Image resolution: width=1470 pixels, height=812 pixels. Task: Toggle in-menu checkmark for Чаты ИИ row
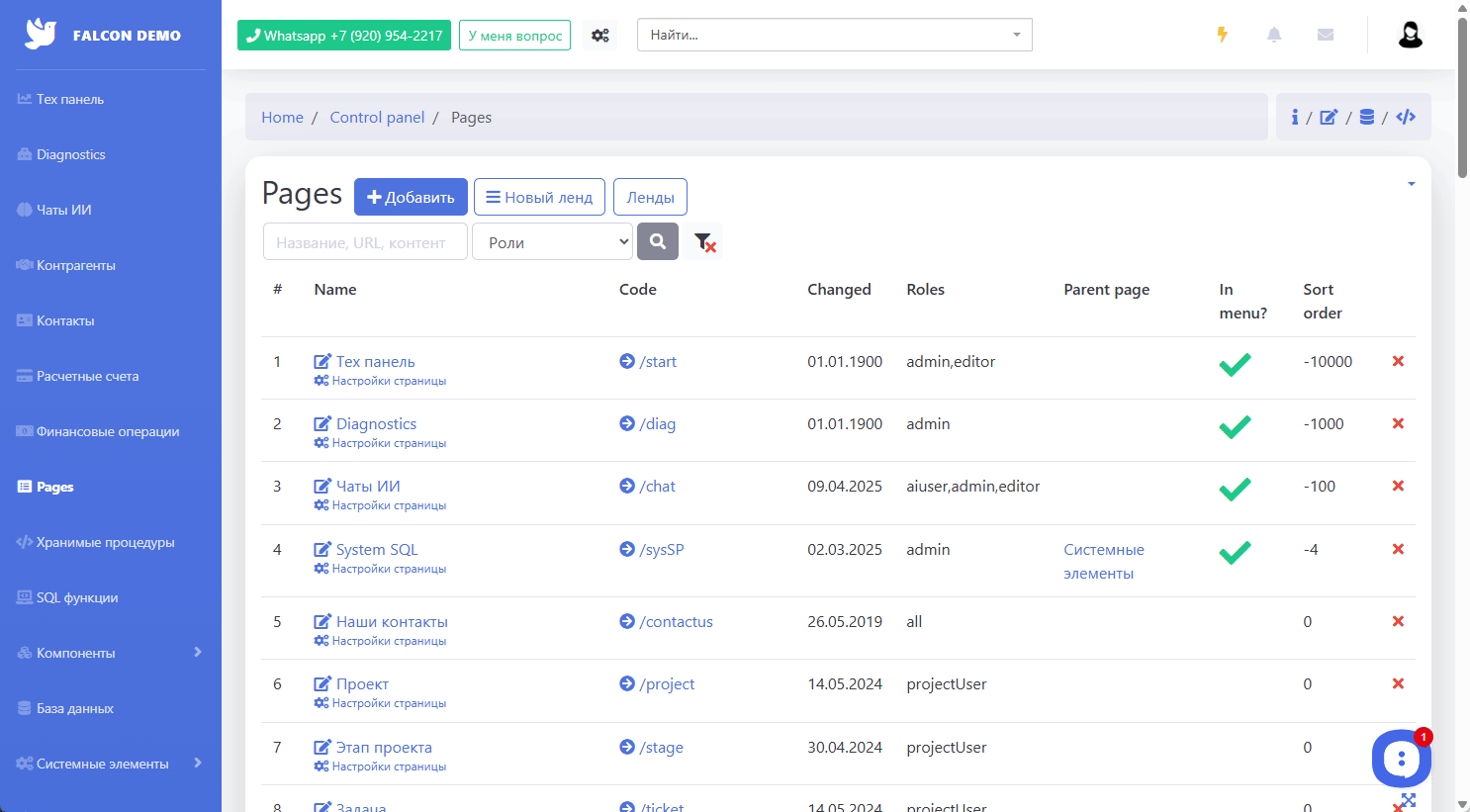pyautogui.click(x=1235, y=489)
